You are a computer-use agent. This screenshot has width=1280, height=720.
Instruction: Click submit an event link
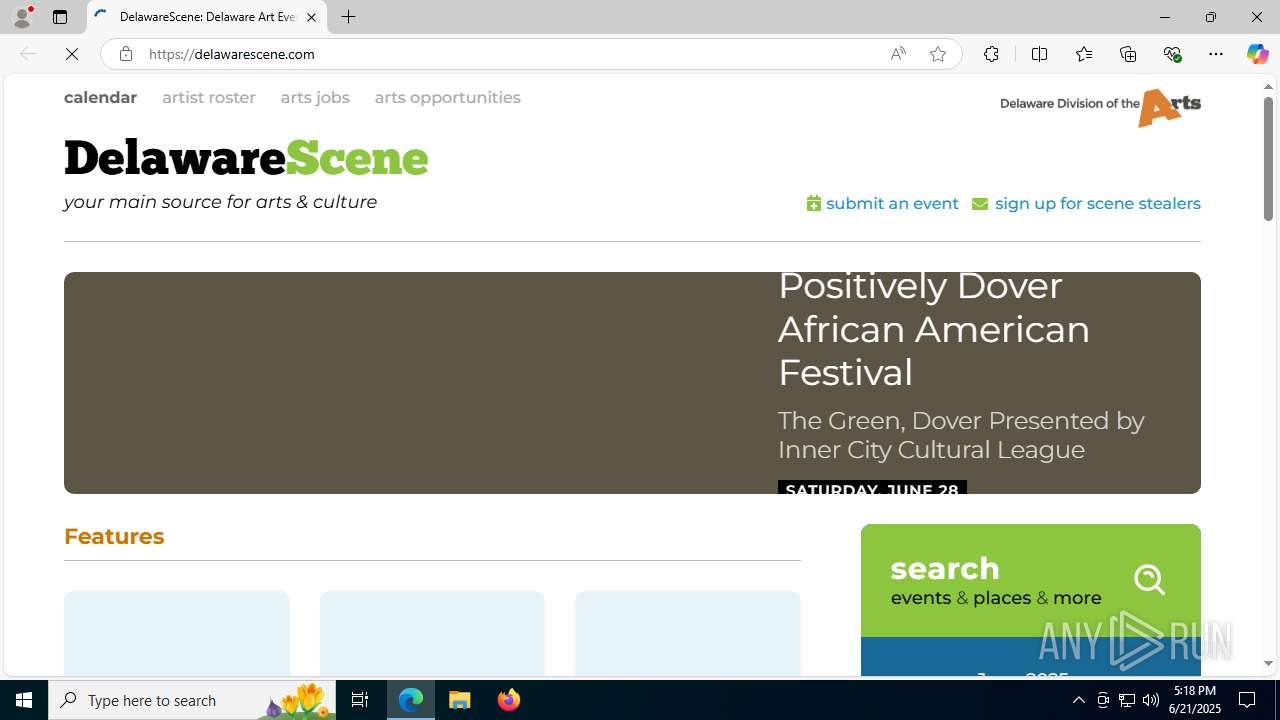(883, 203)
